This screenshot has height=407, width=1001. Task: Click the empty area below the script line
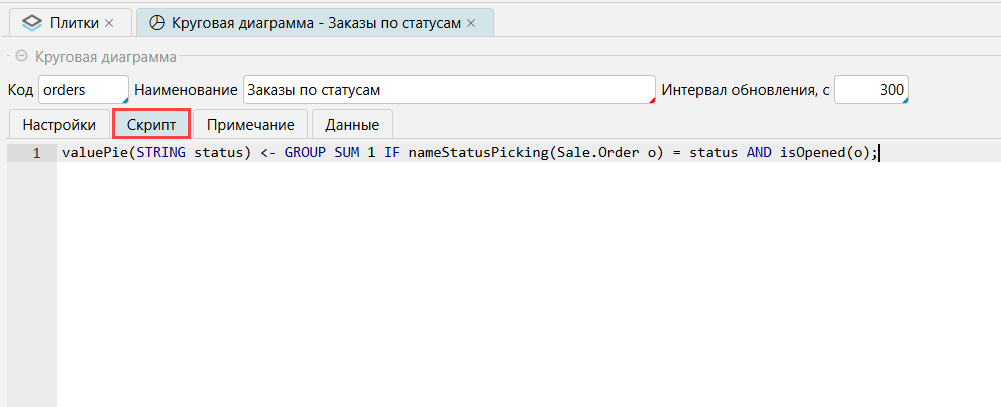click(x=500, y=290)
